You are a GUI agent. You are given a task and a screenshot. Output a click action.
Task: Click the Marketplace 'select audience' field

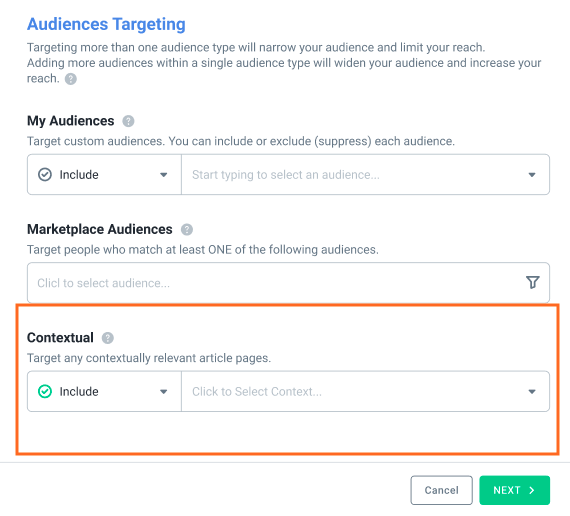pos(288,283)
